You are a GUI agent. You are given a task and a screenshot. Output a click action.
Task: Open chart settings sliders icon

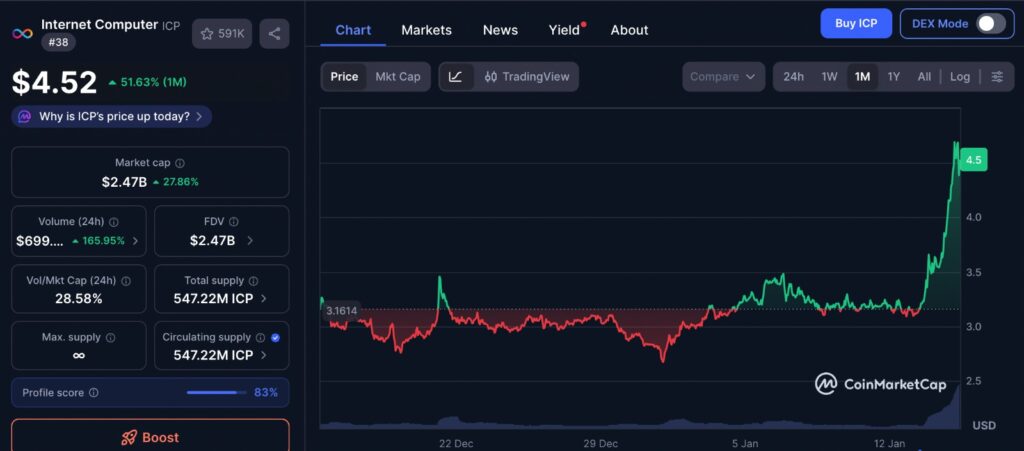(997, 77)
